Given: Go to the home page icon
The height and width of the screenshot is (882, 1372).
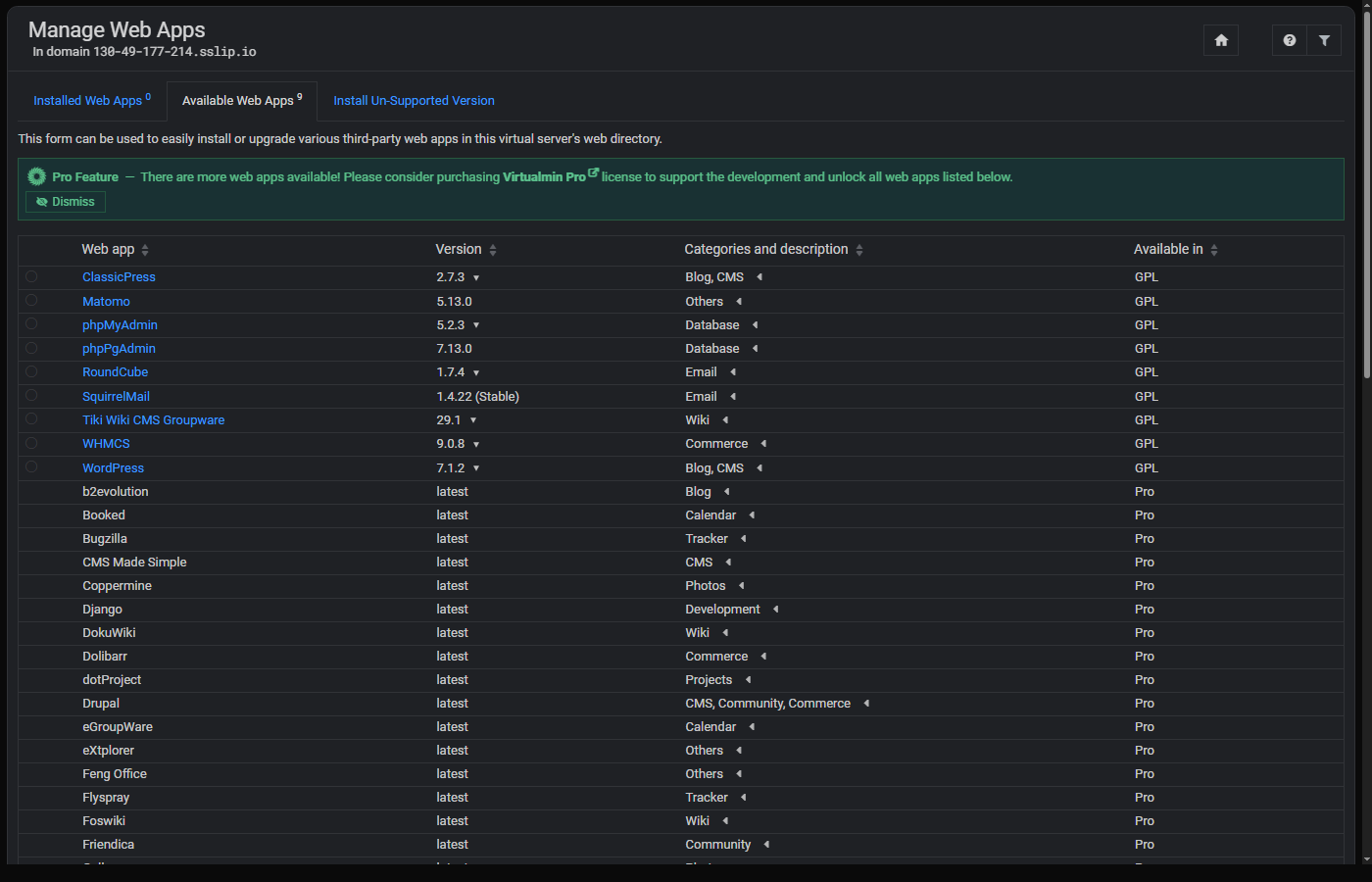Looking at the screenshot, I should point(1221,40).
